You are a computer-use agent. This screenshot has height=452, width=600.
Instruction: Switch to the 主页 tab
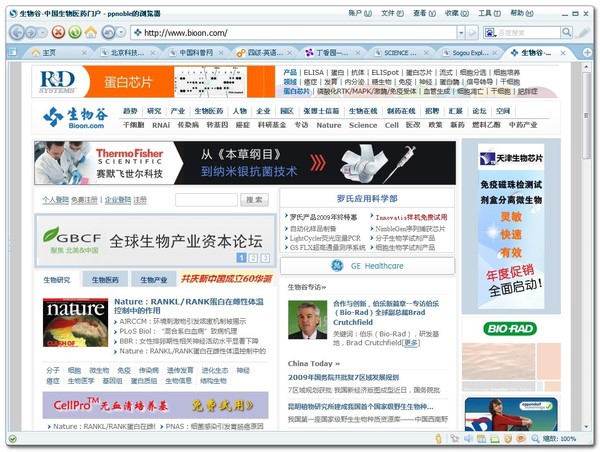click(x=55, y=52)
